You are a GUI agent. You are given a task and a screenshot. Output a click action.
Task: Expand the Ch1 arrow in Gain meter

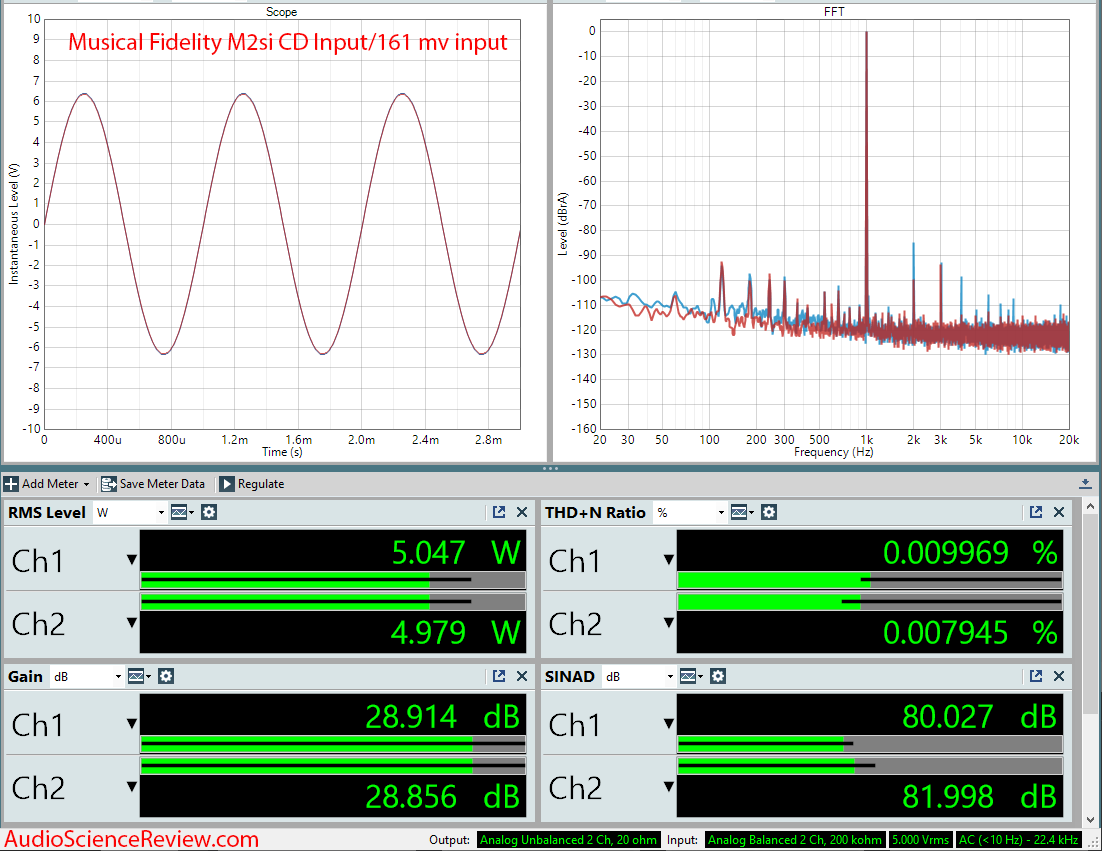pyautogui.click(x=131, y=724)
